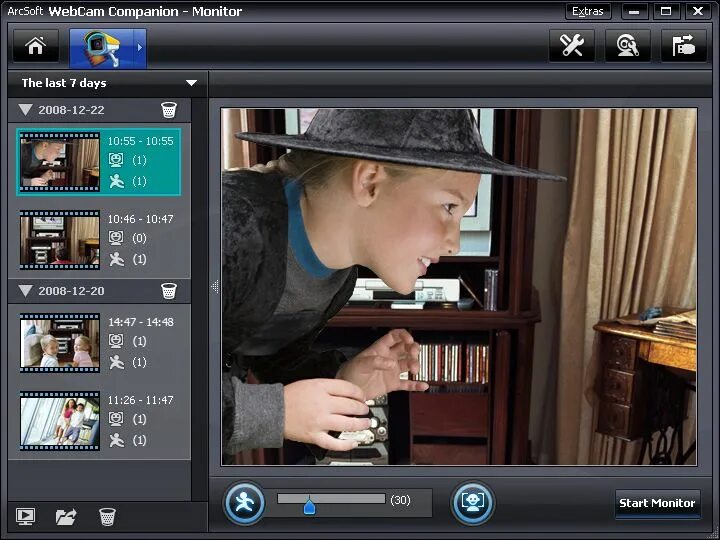Adjust the motion sensitivity slider handle
The height and width of the screenshot is (540, 720).
[309, 506]
